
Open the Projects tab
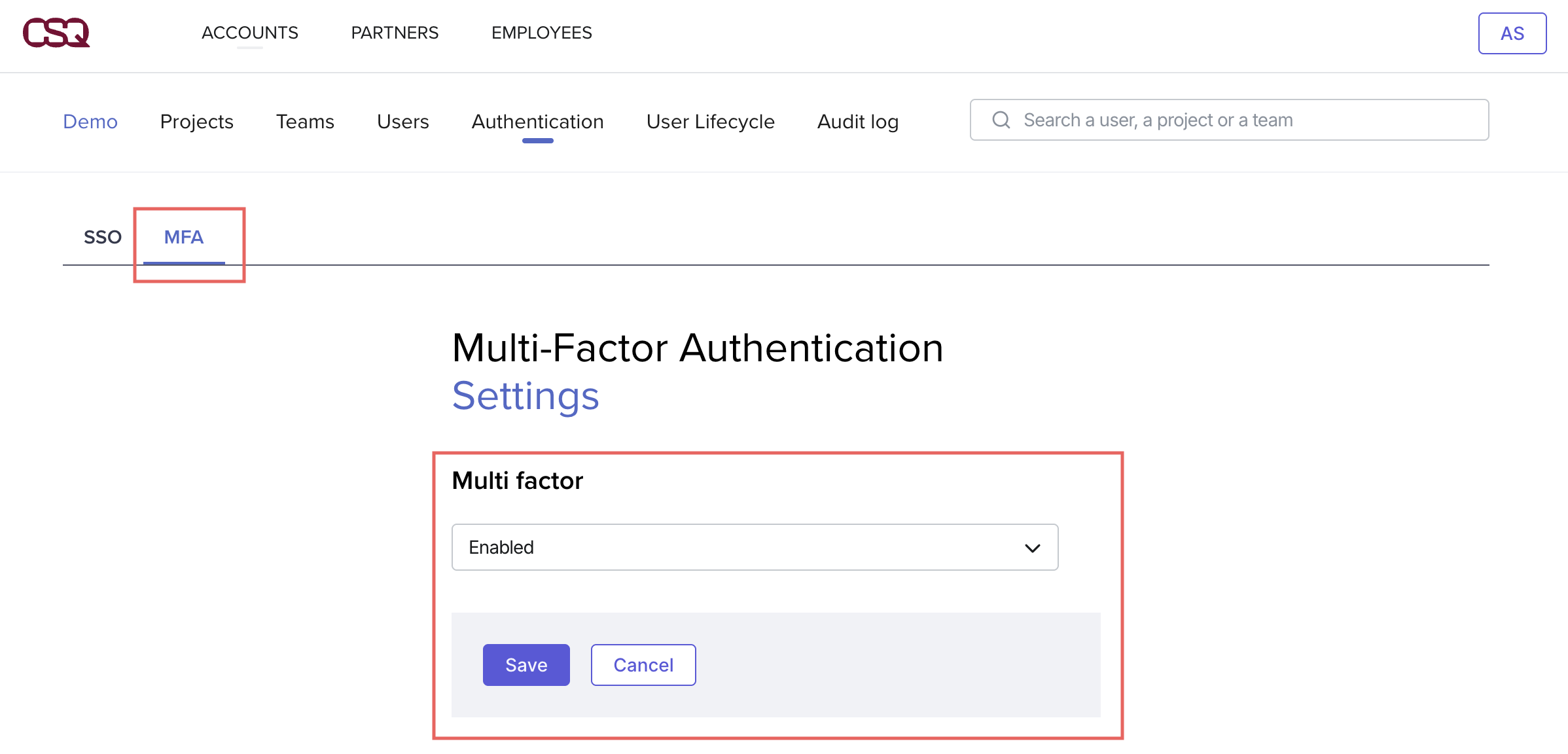click(196, 121)
